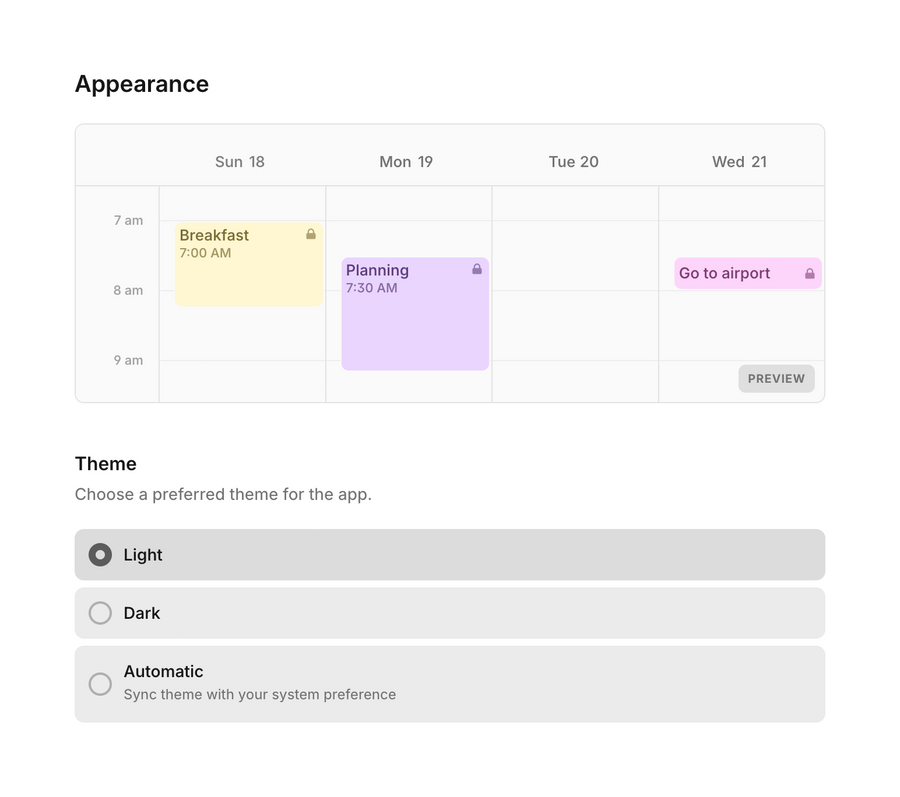Click the lock icon on the Breakfast event
900x797 pixels.
click(310, 233)
